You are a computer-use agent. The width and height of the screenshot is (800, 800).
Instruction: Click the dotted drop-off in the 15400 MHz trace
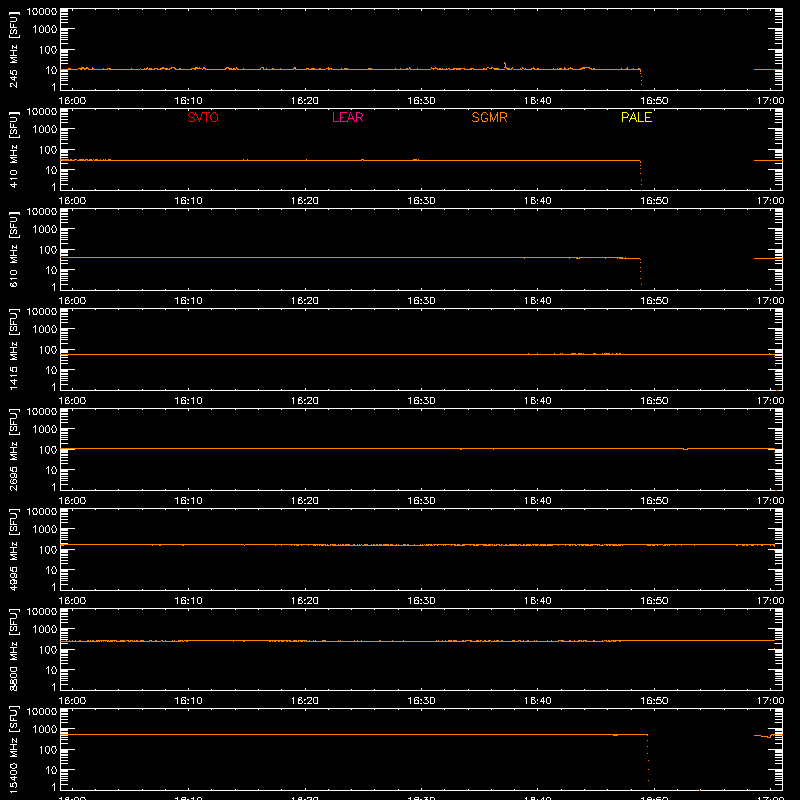648,758
